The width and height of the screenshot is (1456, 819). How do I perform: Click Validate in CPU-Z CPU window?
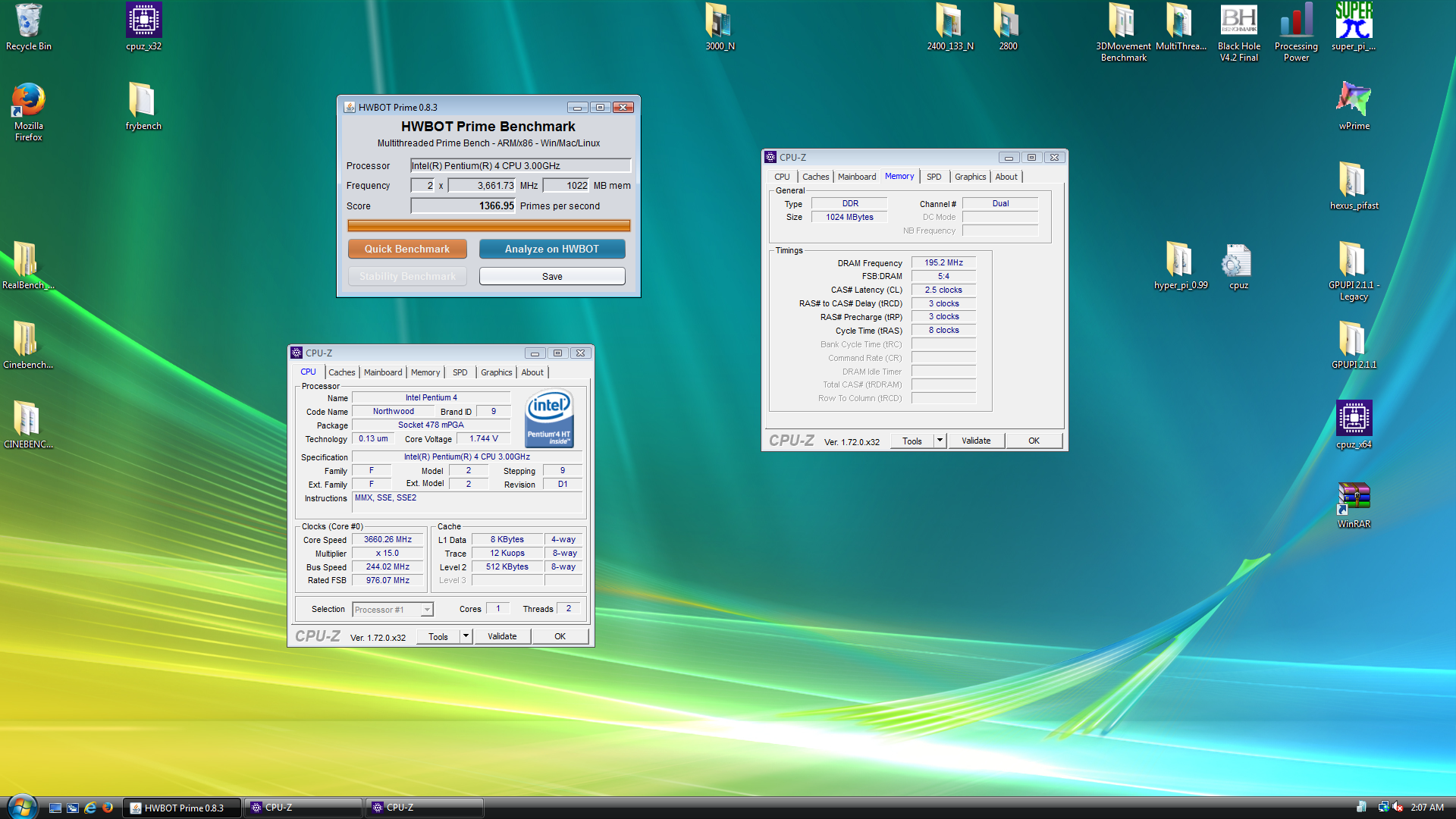(x=502, y=636)
